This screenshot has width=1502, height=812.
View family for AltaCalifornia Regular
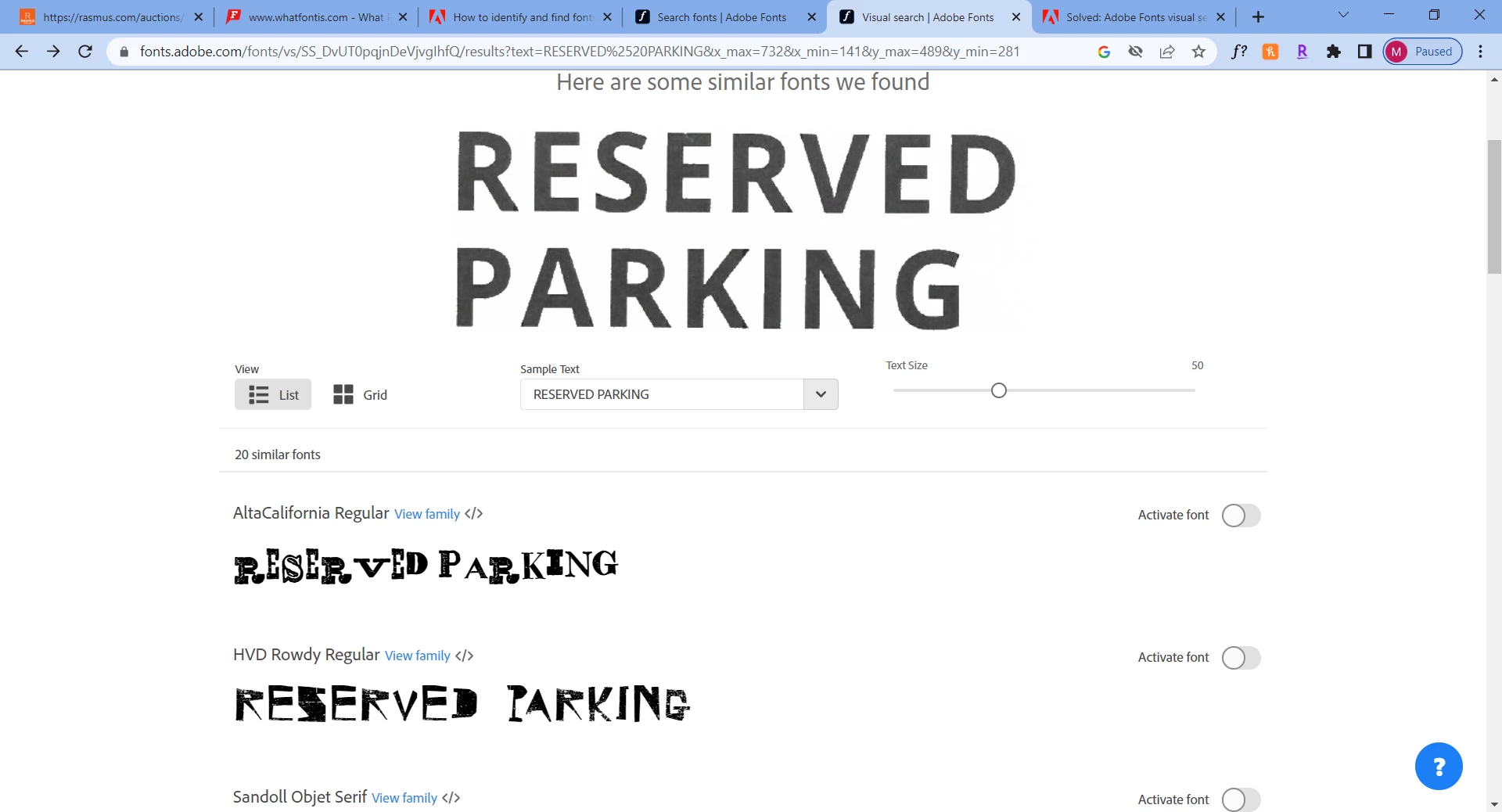coord(427,514)
